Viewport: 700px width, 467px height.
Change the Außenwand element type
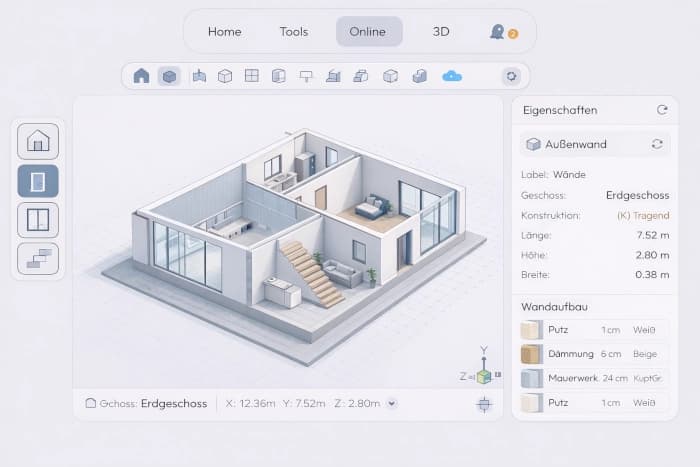pos(657,144)
